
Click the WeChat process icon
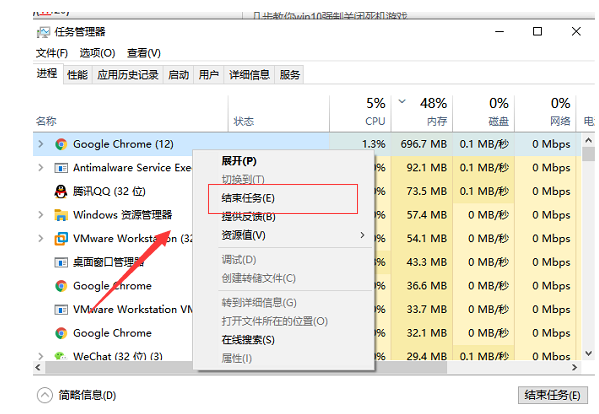click(x=61, y=356)
